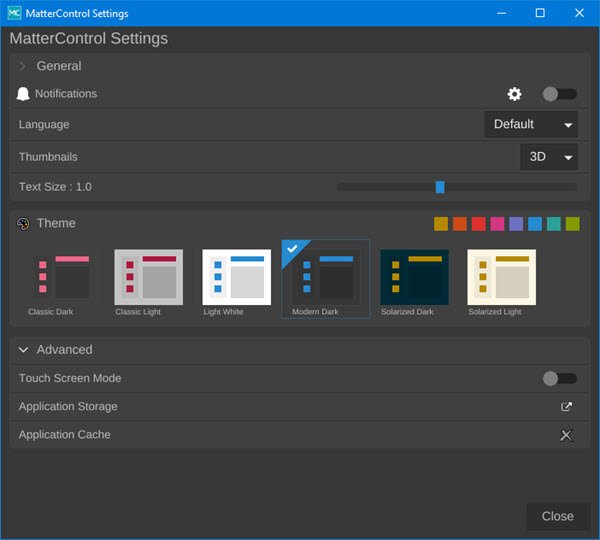The height and width of the screenshot is (540, 600).
Task: Adjust the Text Size slider handle
Action: tap(440, 187)
